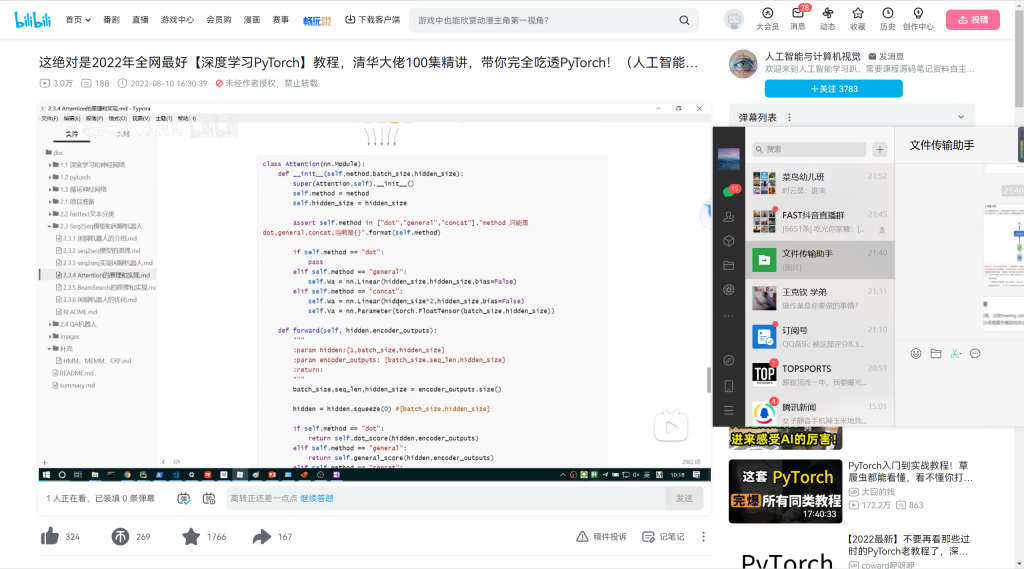Viewport: 1024px width, 569px height.
Task: Click the 记笔记 notes button
Action: [663, 536]
